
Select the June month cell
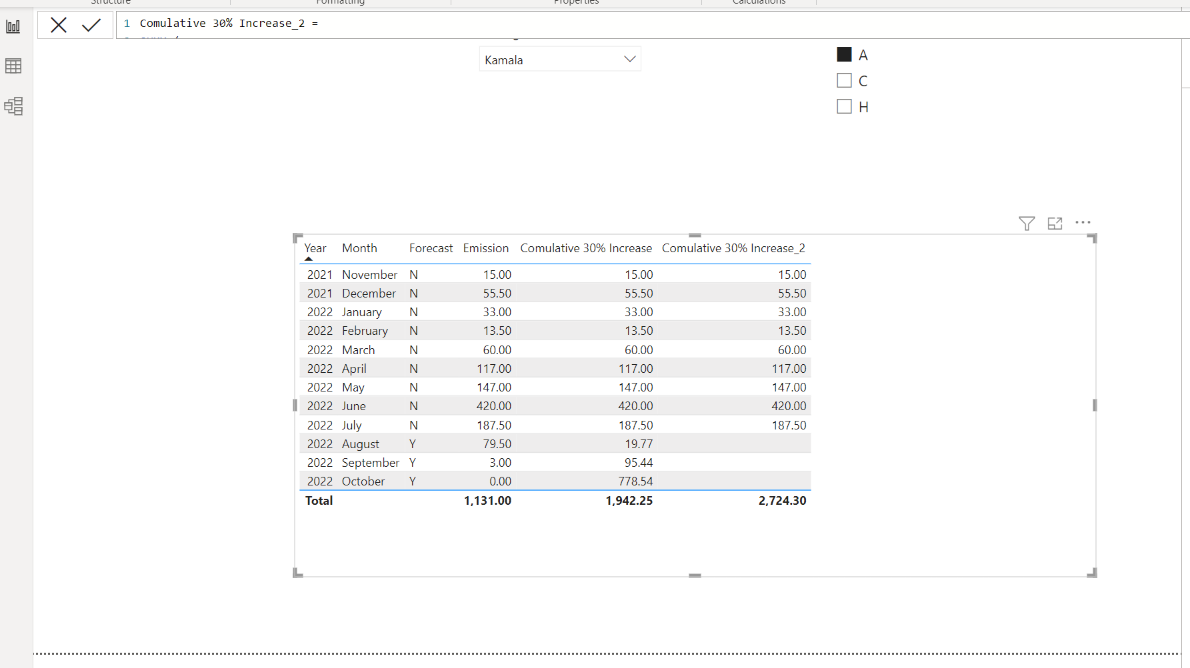click(354, 406)
